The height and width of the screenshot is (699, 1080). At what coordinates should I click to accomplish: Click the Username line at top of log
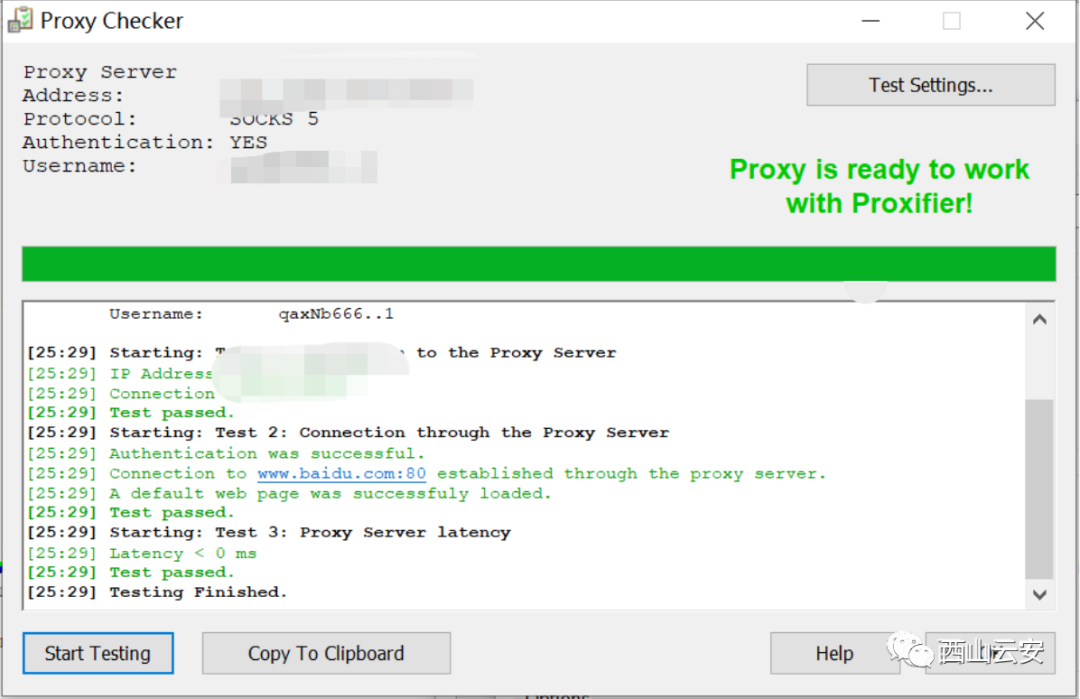tap(251, 314)
